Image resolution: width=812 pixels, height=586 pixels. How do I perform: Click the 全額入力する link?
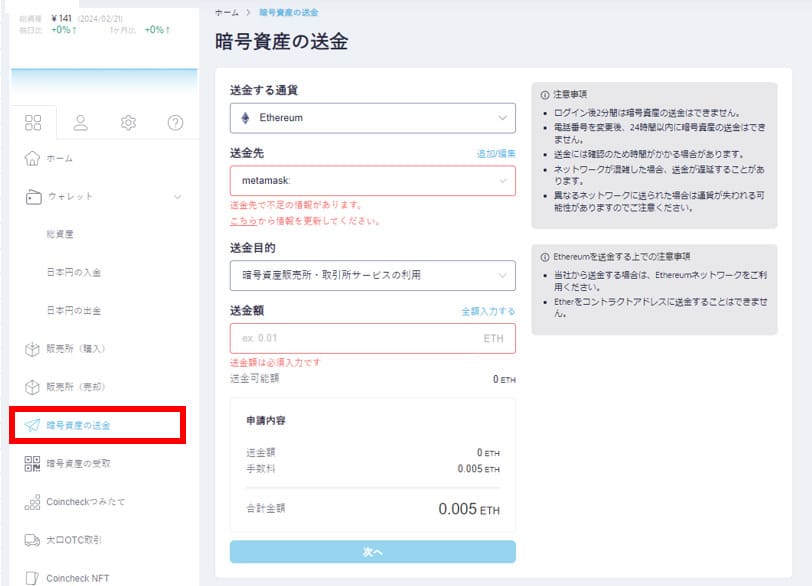pos(487,312)
